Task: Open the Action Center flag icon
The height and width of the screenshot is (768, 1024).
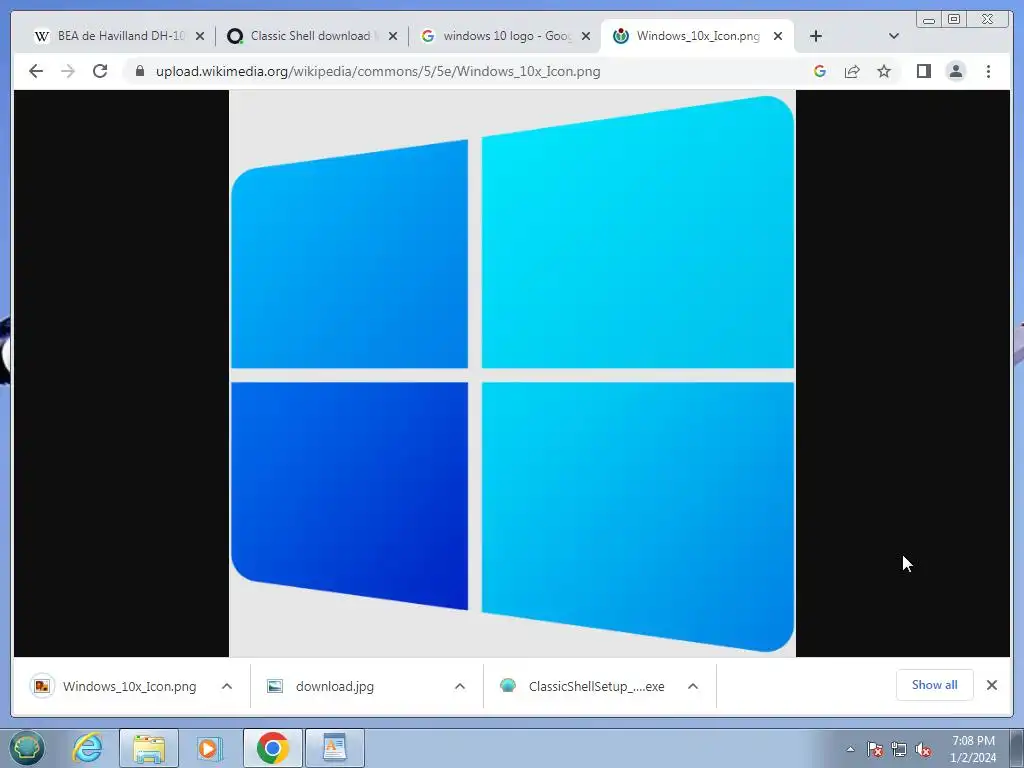Action: 875,749
